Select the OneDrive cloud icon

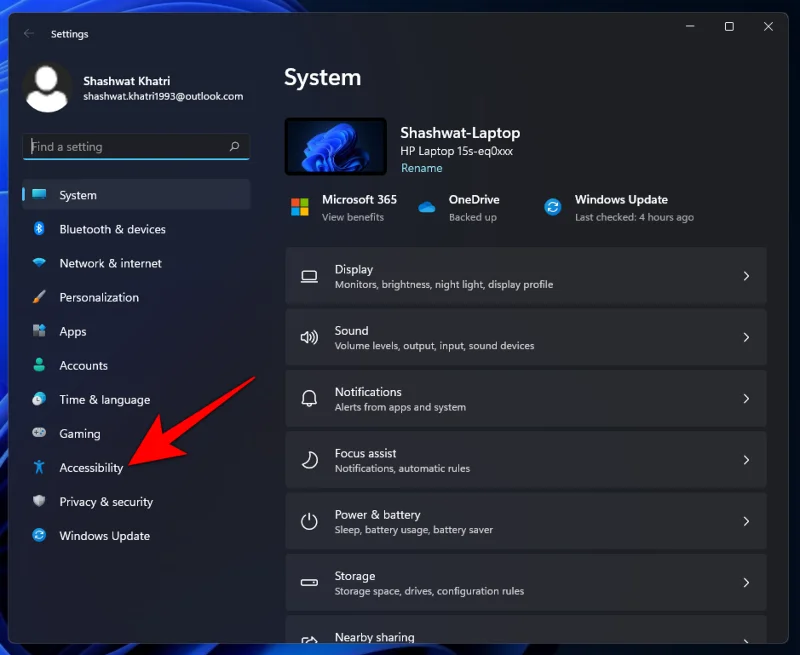coord(425,207)
